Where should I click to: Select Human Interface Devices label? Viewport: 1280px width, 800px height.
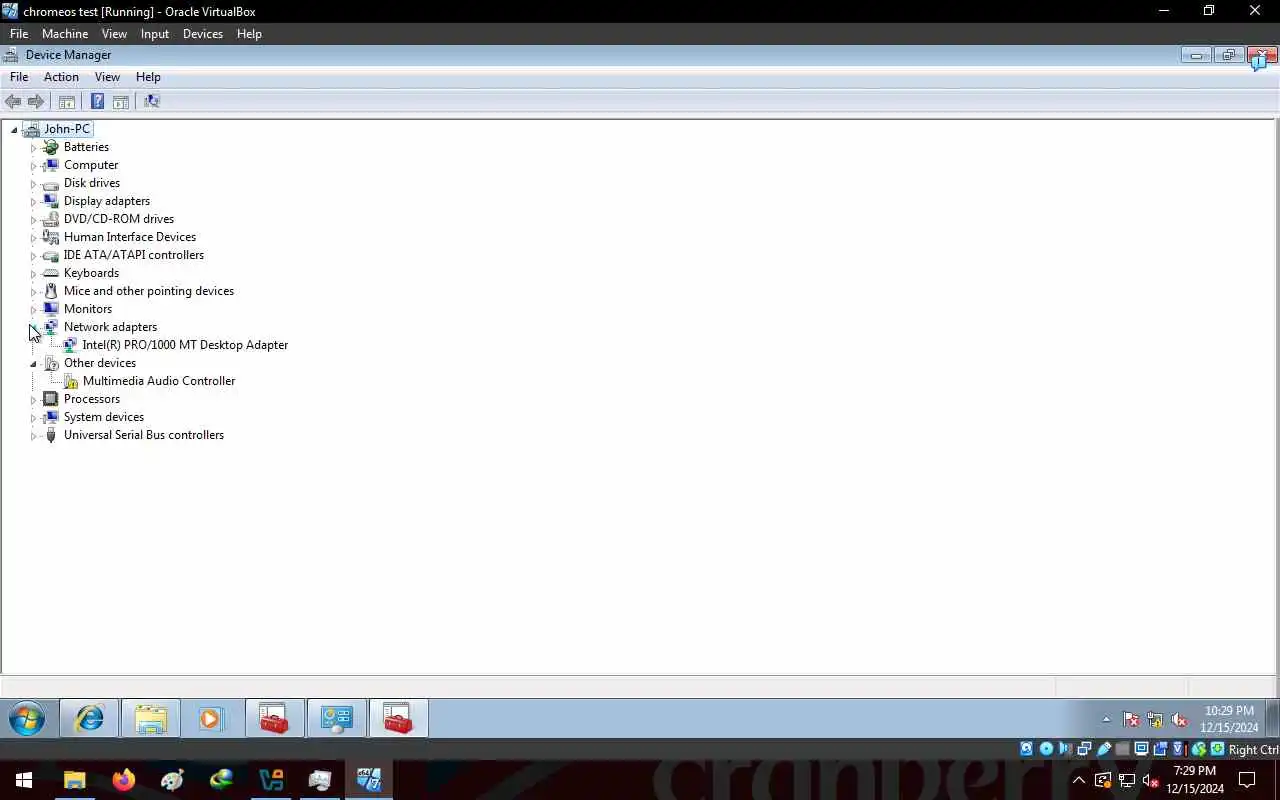click(130, 237)
